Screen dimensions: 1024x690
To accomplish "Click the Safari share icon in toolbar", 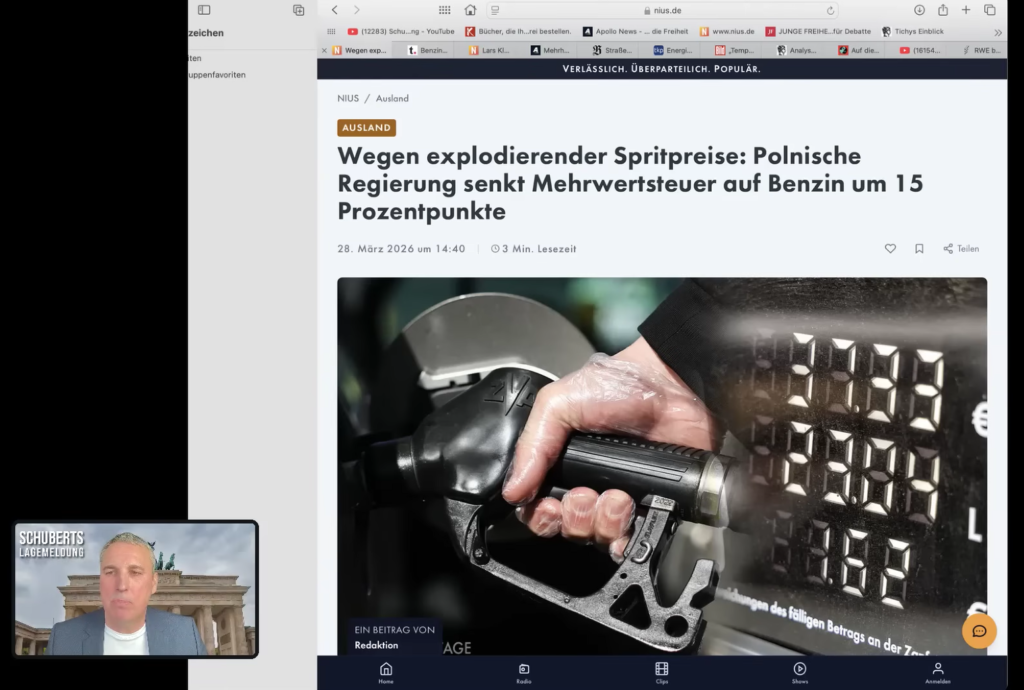I will [943, 10].
